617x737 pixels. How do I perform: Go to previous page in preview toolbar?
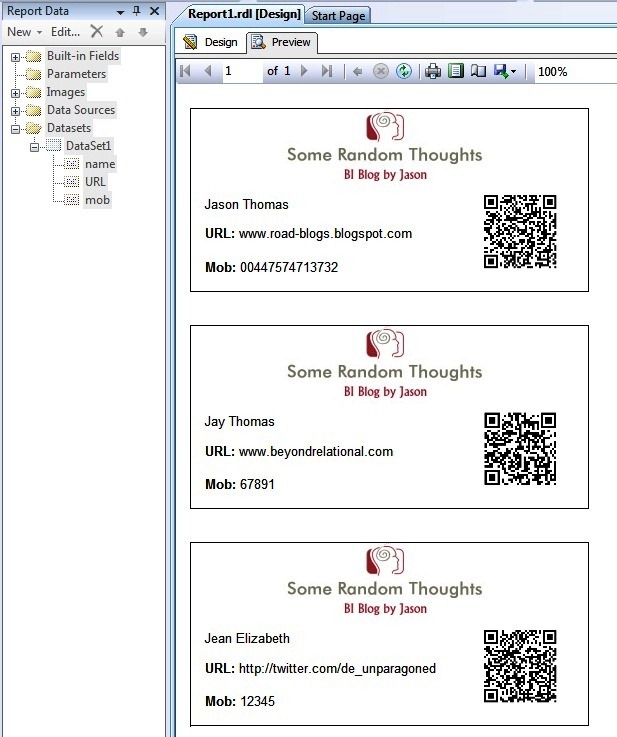[x=208, y=71]
